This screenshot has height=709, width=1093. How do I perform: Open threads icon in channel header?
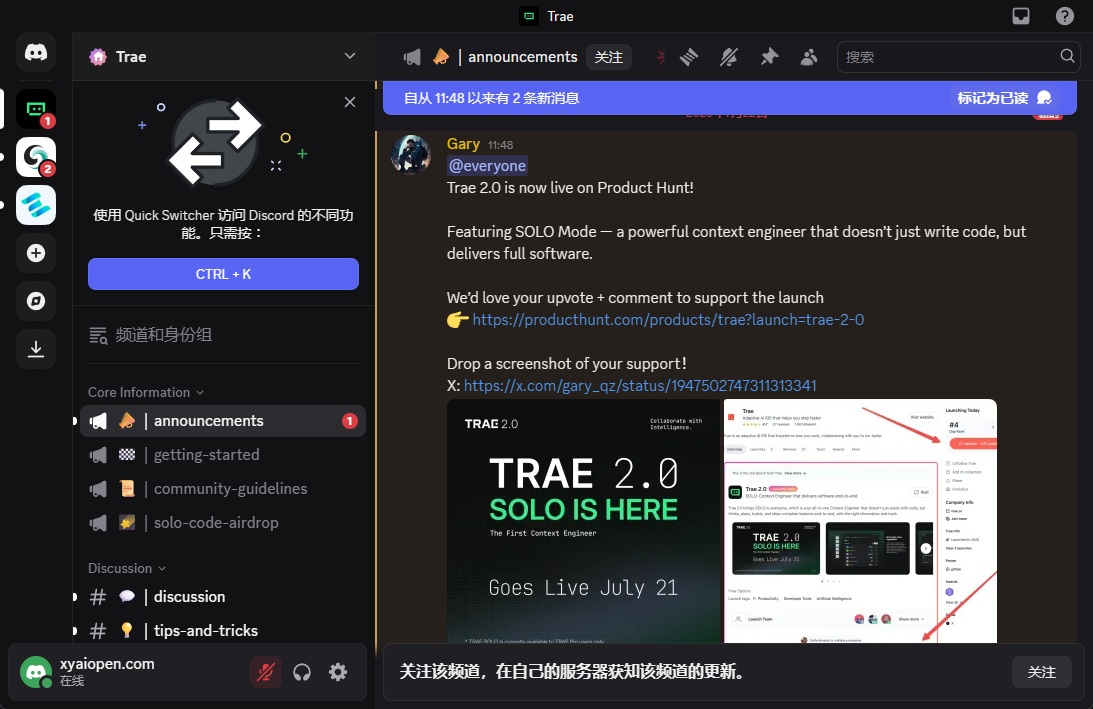tap(689, 57)
